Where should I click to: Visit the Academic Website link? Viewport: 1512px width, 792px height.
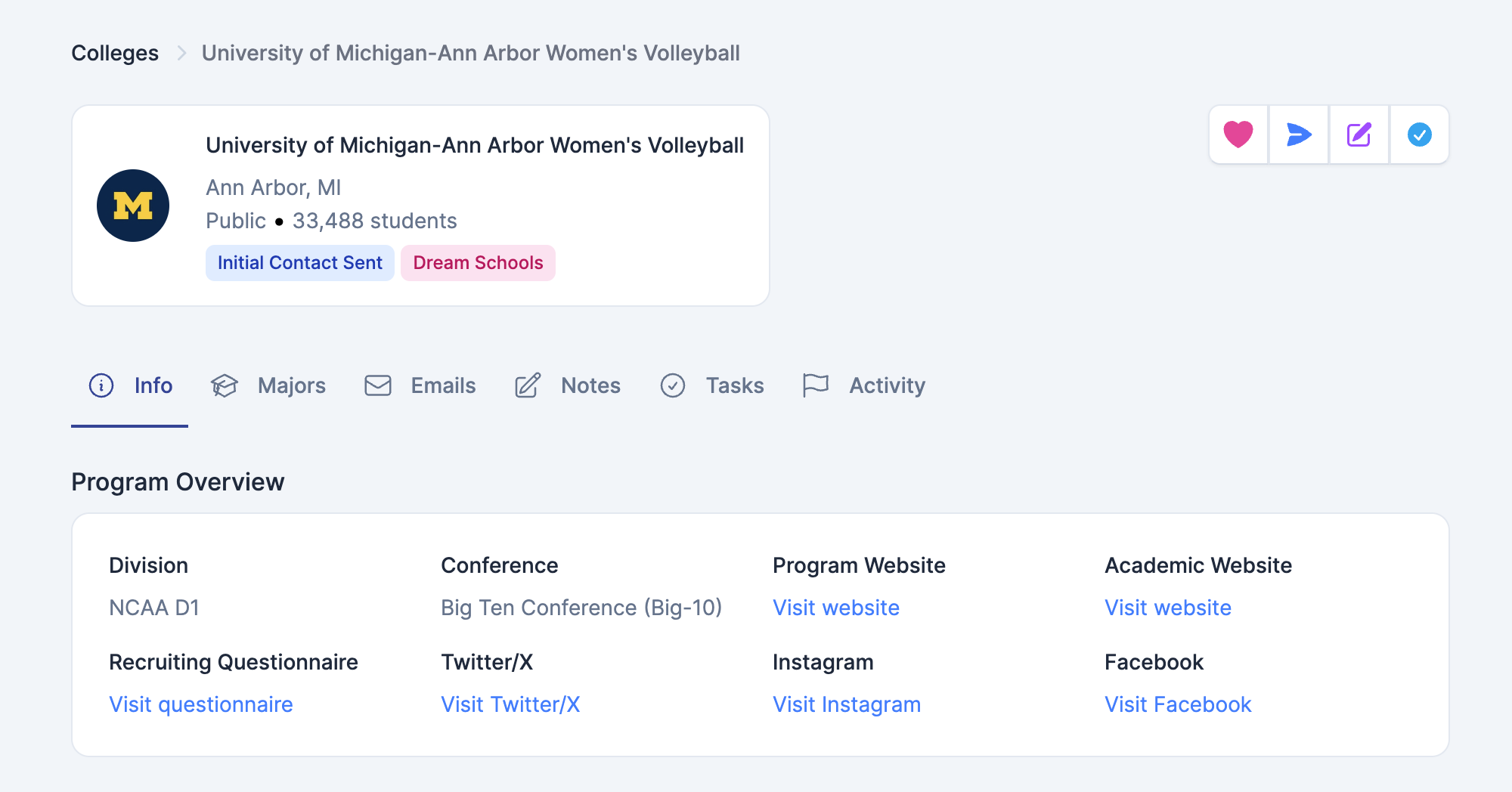click(x=1168, y=608)
